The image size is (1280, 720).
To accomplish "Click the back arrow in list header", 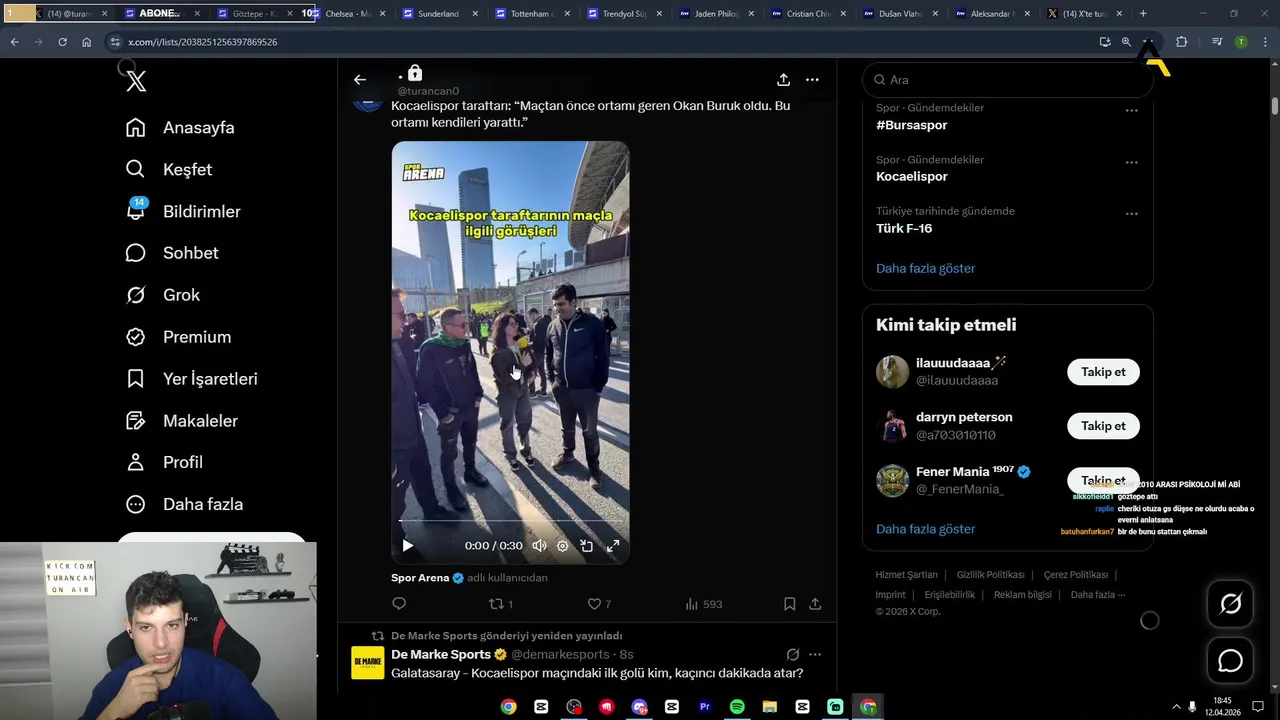I will (x=360, y=80).
